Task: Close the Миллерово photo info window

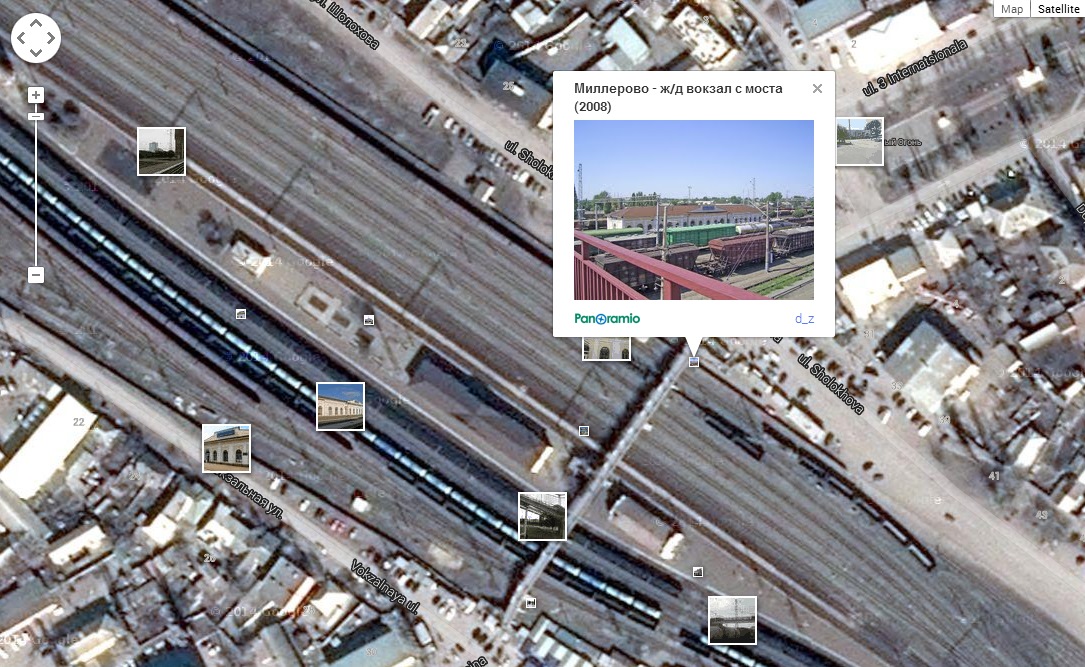Action: point(817,89)
